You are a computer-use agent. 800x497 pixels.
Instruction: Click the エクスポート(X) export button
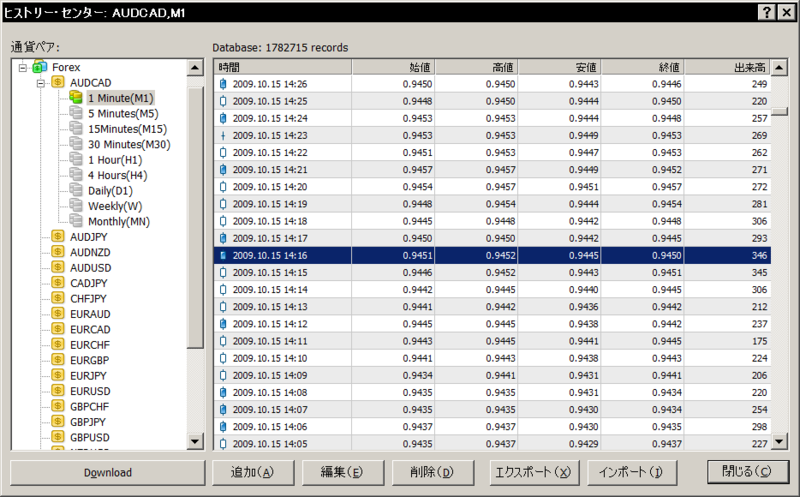click(534, 473)
